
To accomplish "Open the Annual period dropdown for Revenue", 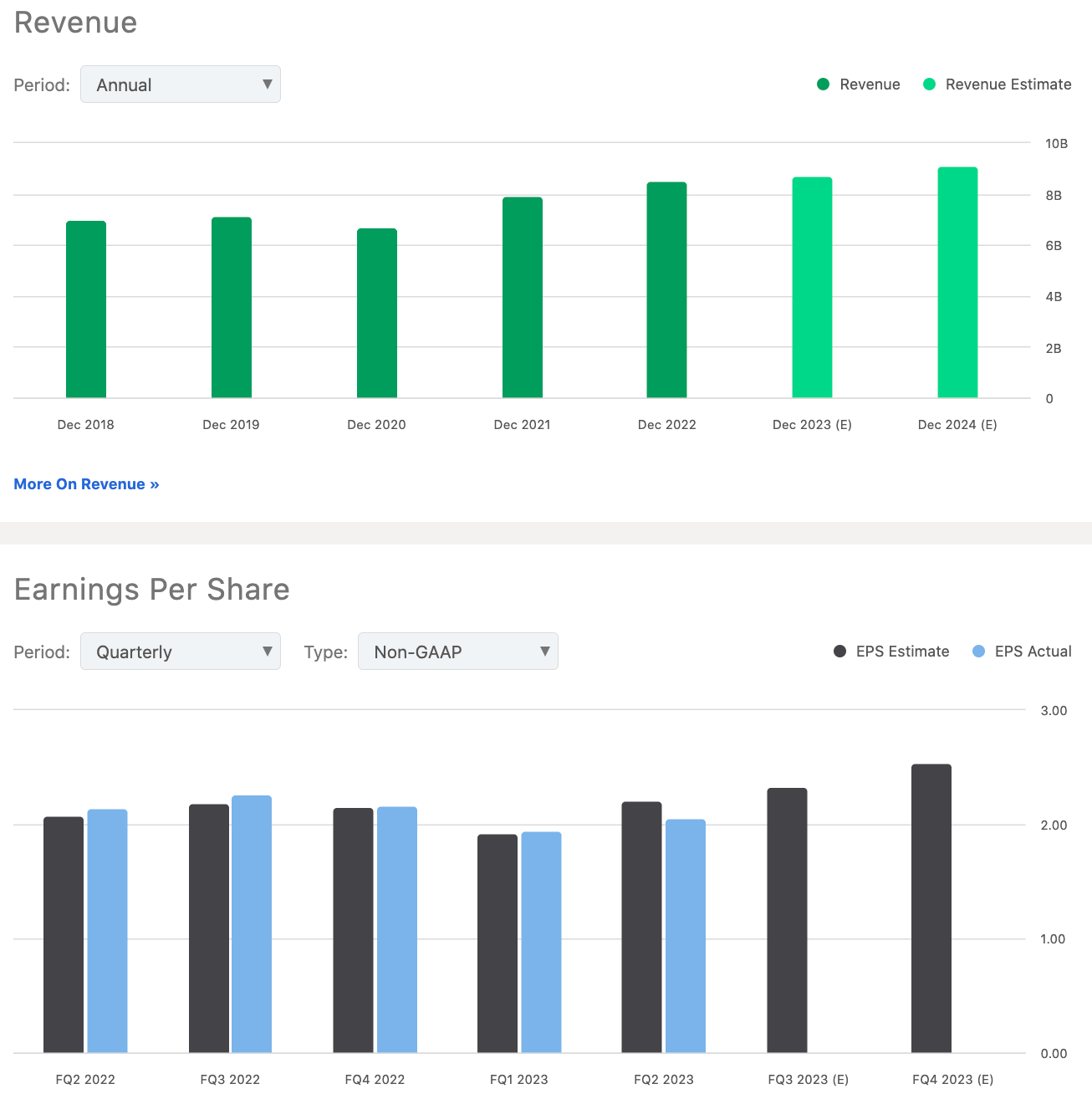I will coord(180,84).
